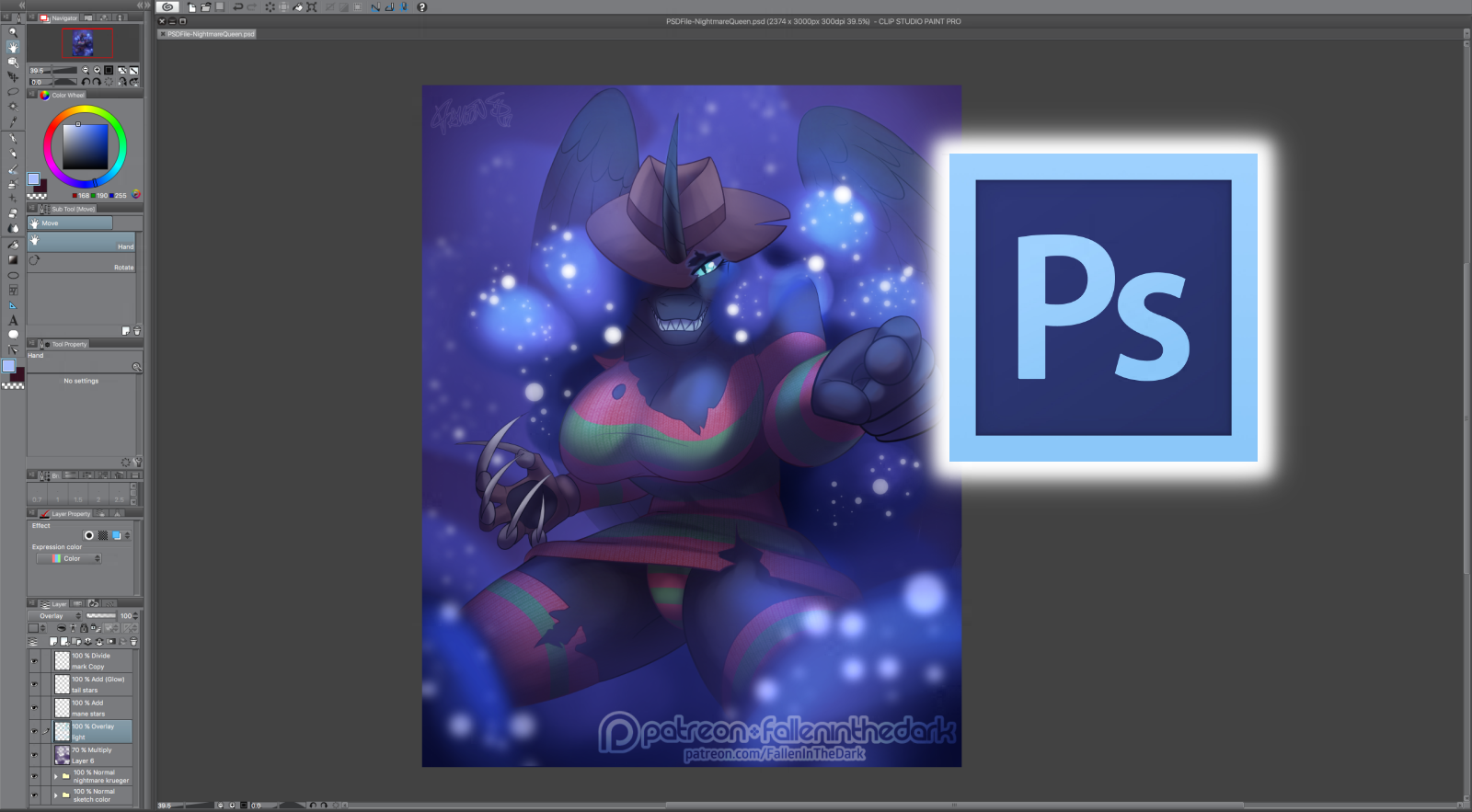
Task: Open the blending mode dropdown showing Overlay
Action: (x=55, y=616)
